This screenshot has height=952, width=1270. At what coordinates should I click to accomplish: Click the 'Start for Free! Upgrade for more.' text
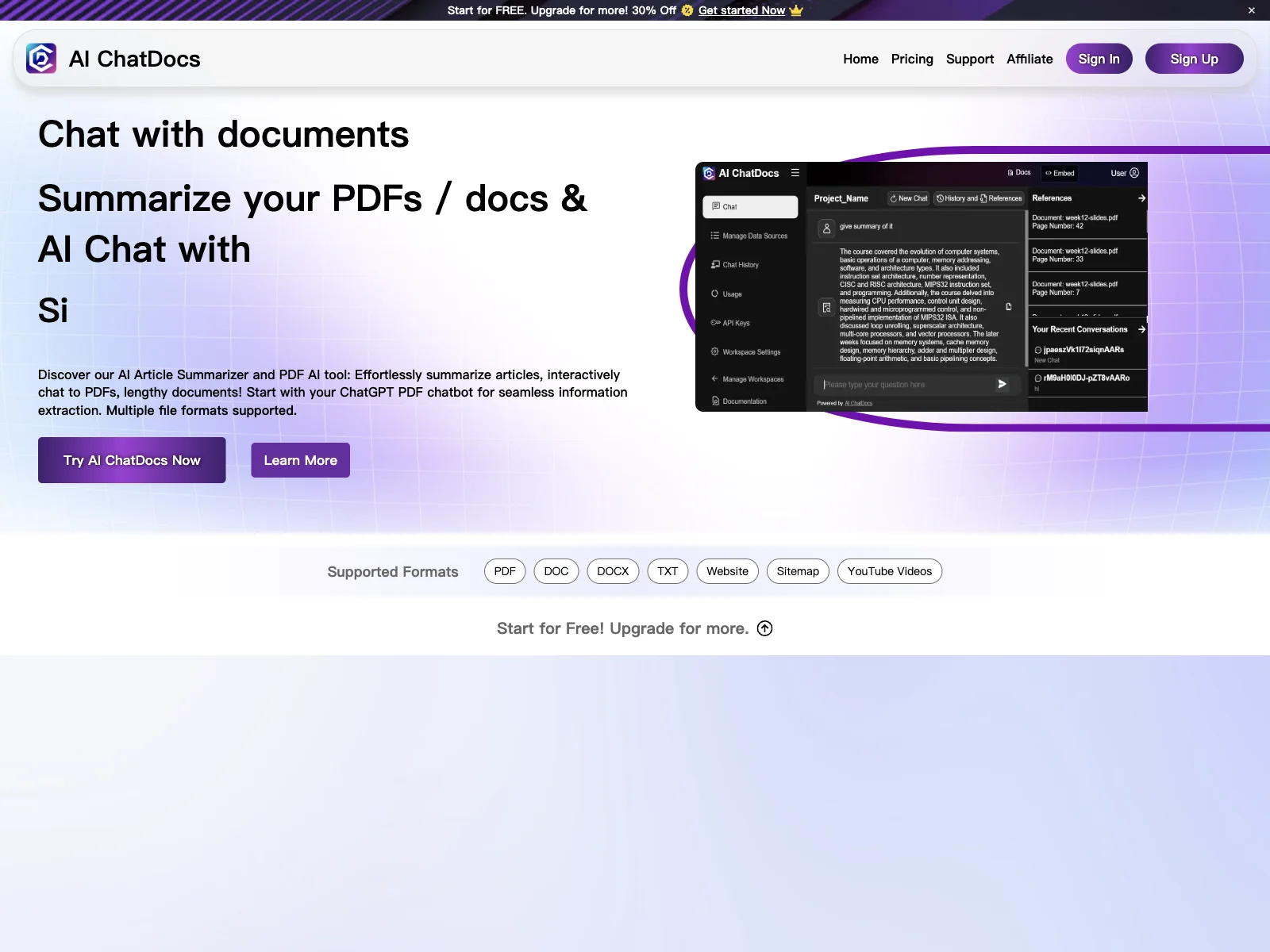click(x=623, y=628)
